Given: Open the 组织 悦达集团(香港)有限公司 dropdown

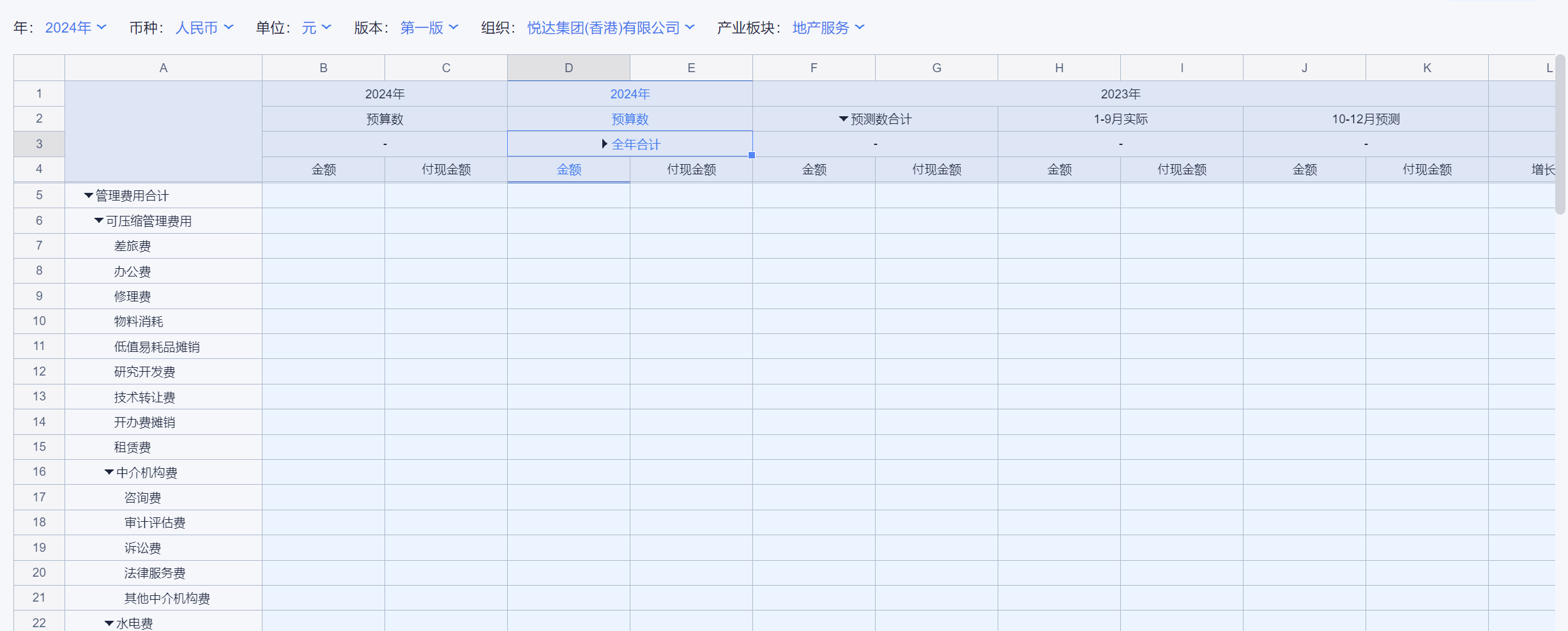Looking at the screenshot, I should click(611, 27).
